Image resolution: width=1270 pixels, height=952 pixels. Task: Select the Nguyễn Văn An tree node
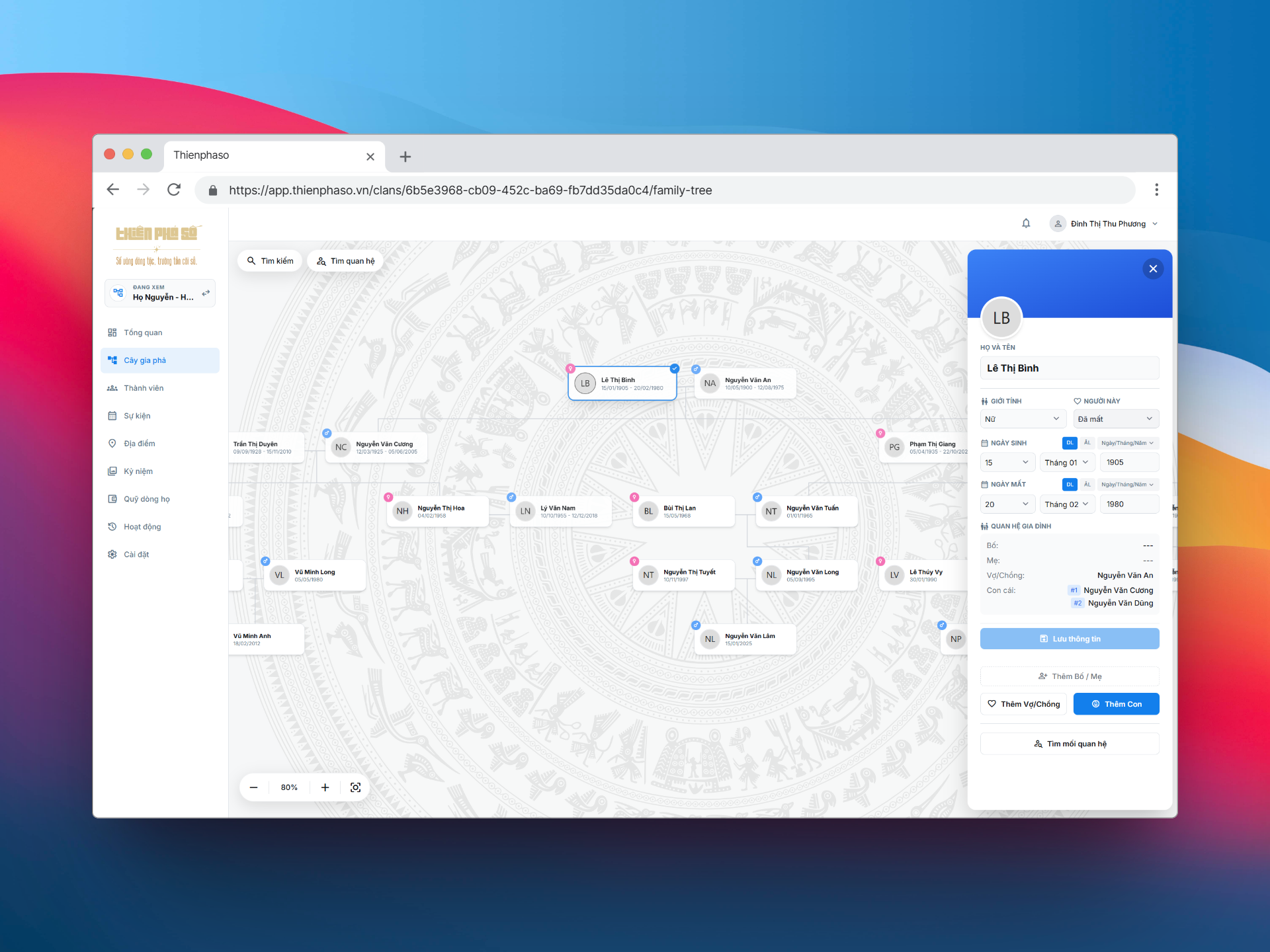pos(745,383)
